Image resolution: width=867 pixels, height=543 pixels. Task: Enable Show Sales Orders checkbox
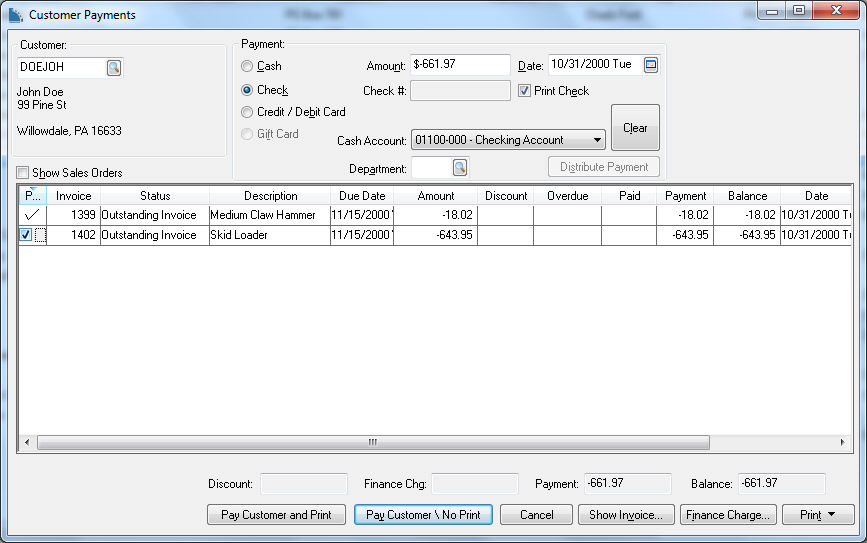pyautogui.click(x=23, y=173)
